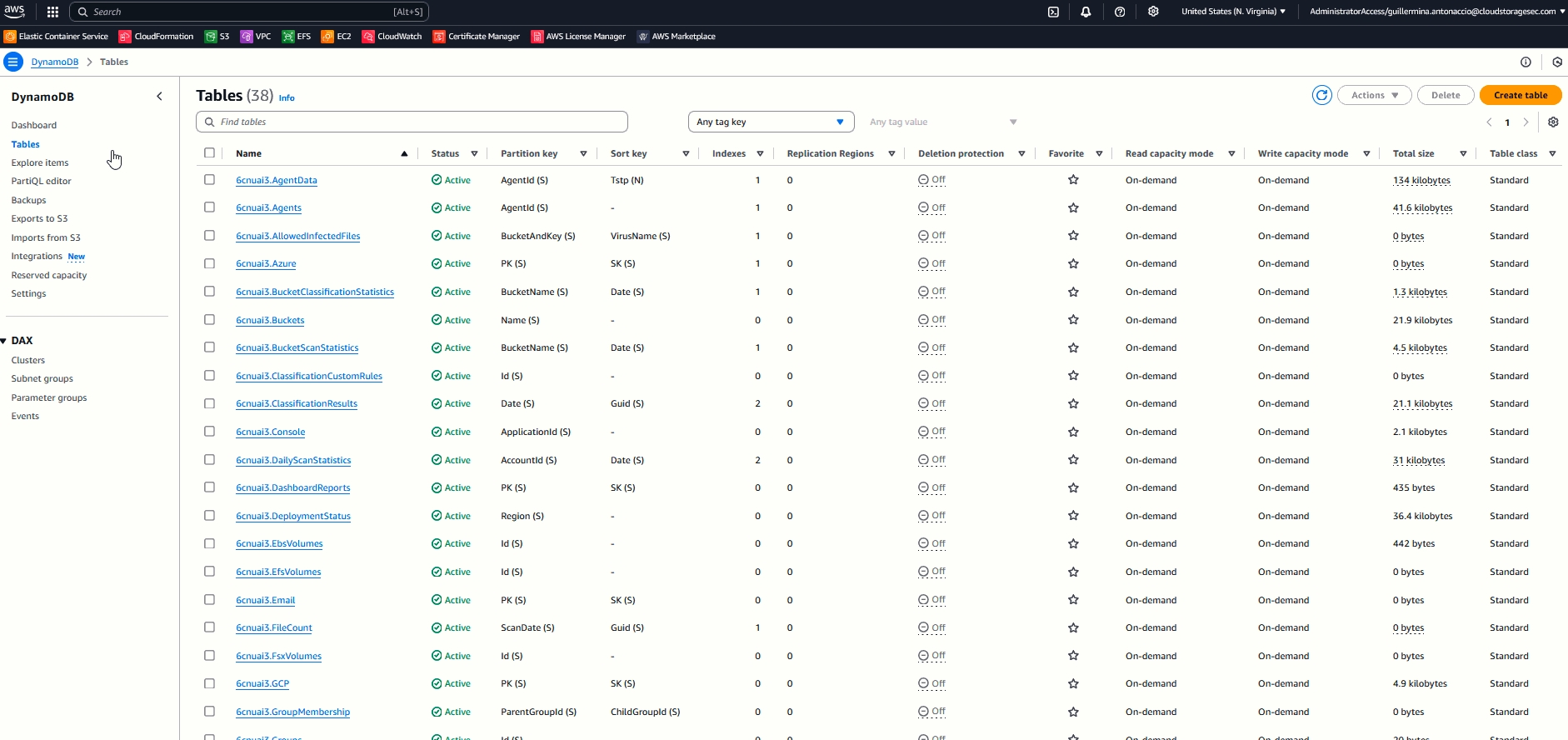The image size is (1568, 740).
Task: Sort by the Name column arrow
Action: tap(404, 153)
